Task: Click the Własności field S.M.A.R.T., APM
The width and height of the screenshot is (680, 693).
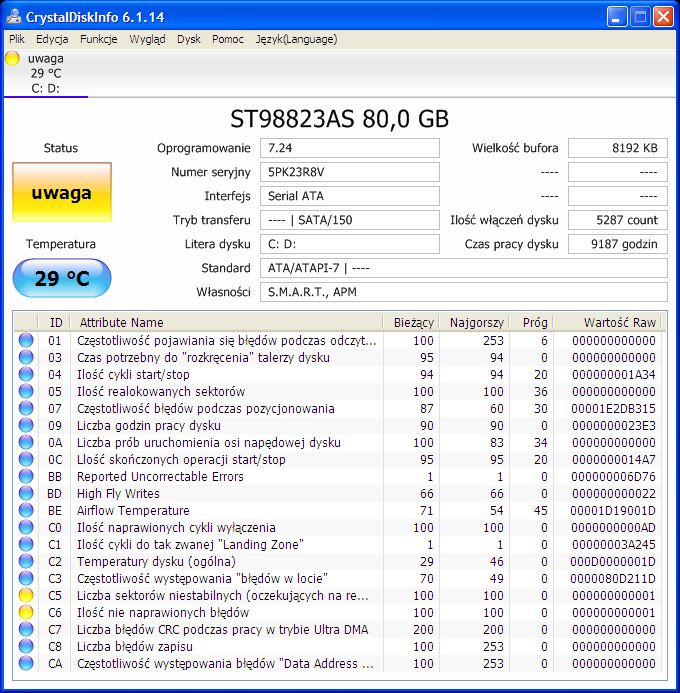Action: (x=463, y=292)
